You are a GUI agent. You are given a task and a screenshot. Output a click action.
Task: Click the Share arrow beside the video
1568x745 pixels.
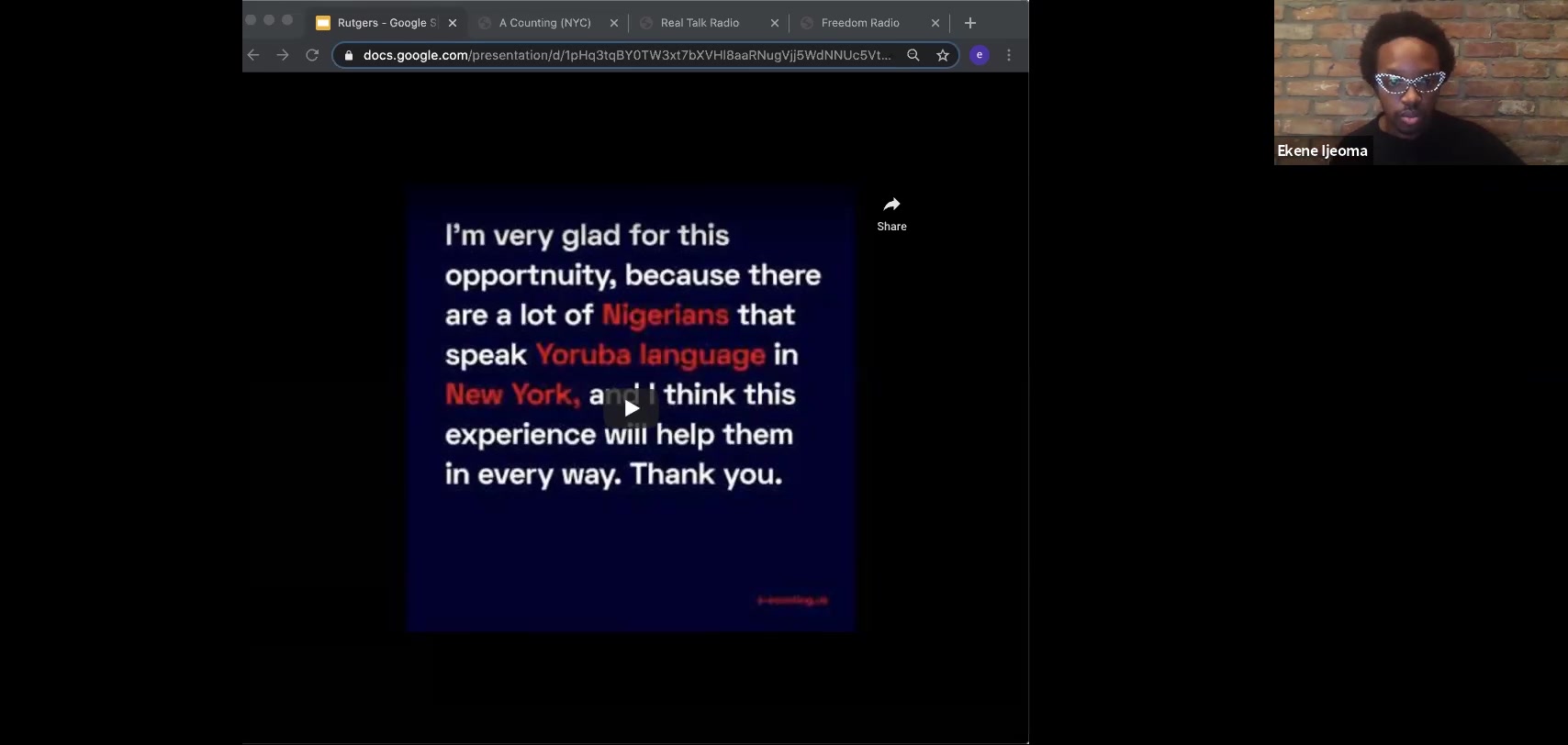click(x=891, y=213)
